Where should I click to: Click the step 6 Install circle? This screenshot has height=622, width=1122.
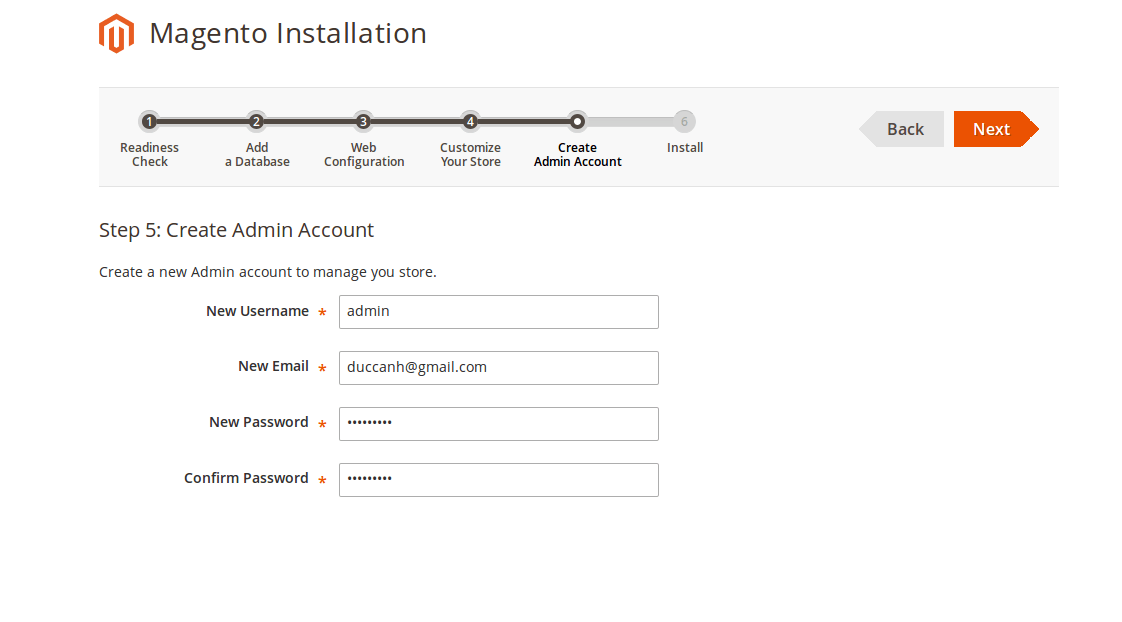point(684,122)
